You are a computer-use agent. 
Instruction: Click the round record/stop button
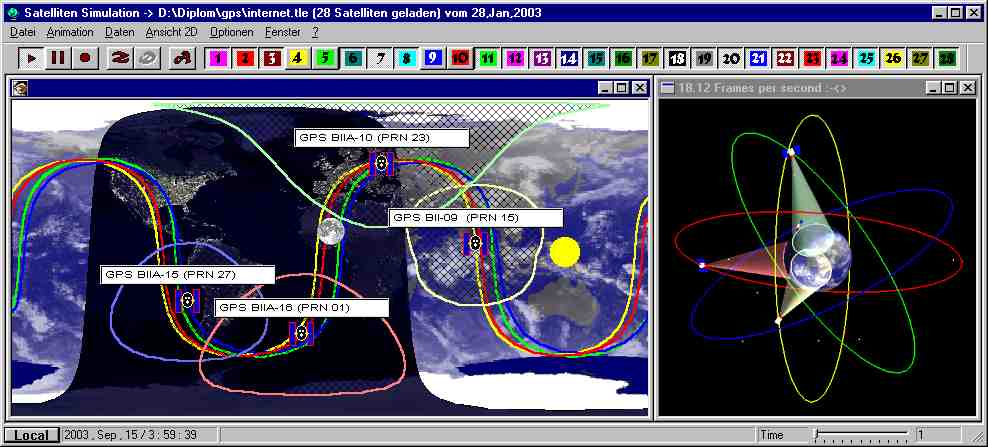click(85, 58)
